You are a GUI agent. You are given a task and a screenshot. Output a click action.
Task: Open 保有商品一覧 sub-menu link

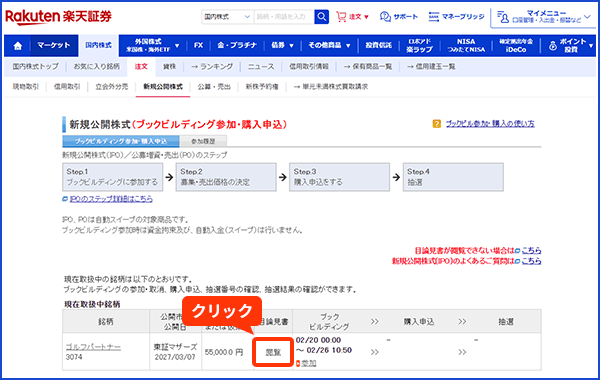click(368, 67)
